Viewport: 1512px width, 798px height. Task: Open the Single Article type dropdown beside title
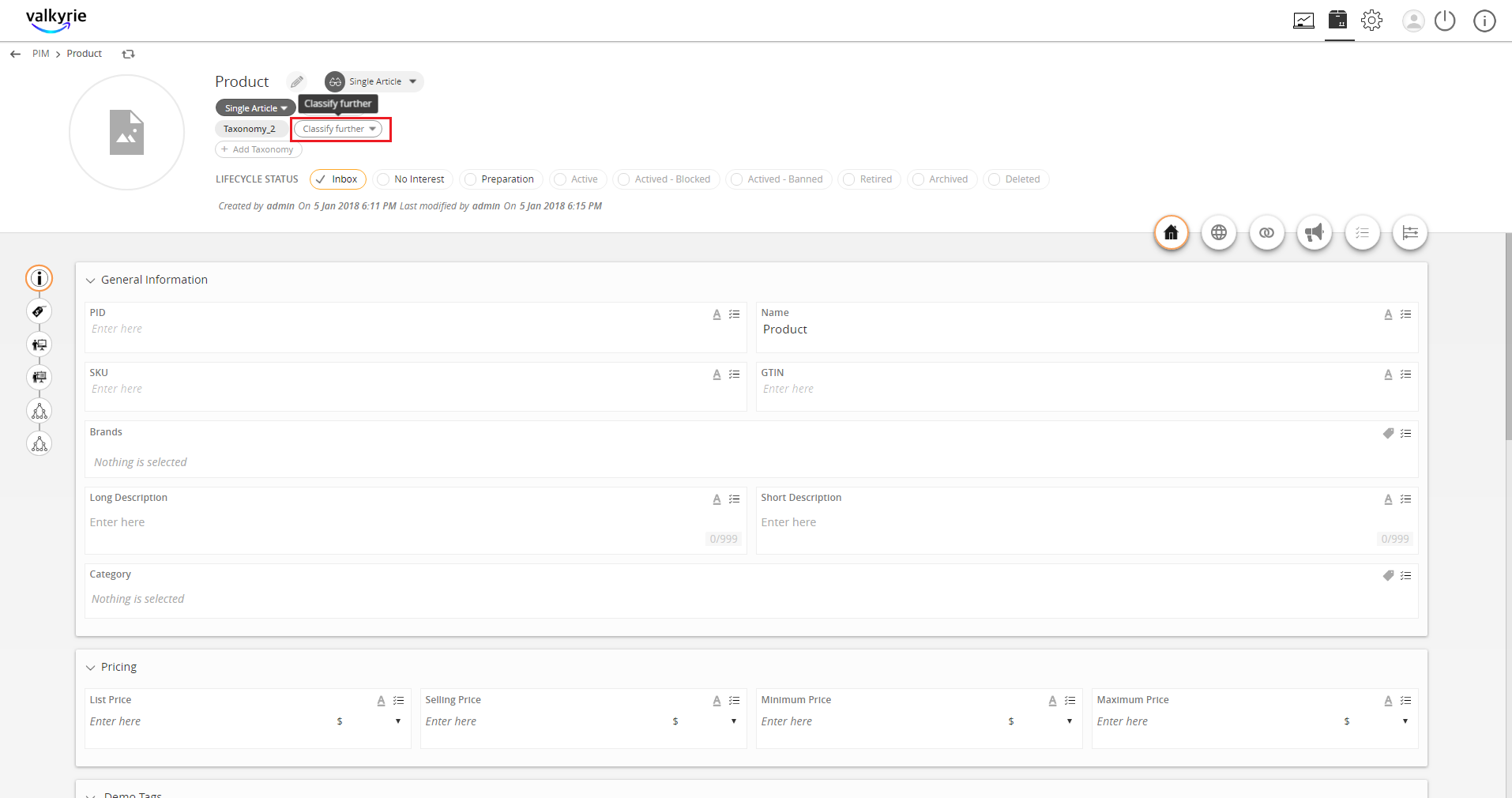pyautogui.click(x=374, y=81)
